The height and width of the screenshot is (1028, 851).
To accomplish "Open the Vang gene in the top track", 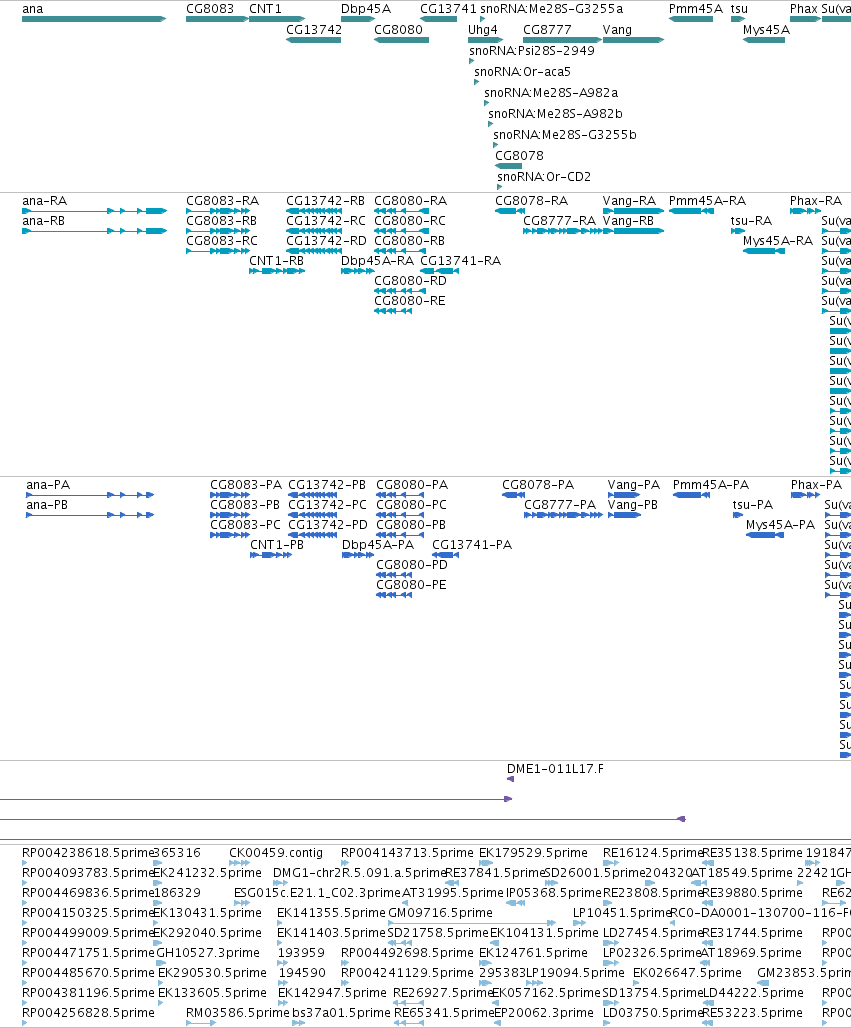I will [x=633, y=40].
